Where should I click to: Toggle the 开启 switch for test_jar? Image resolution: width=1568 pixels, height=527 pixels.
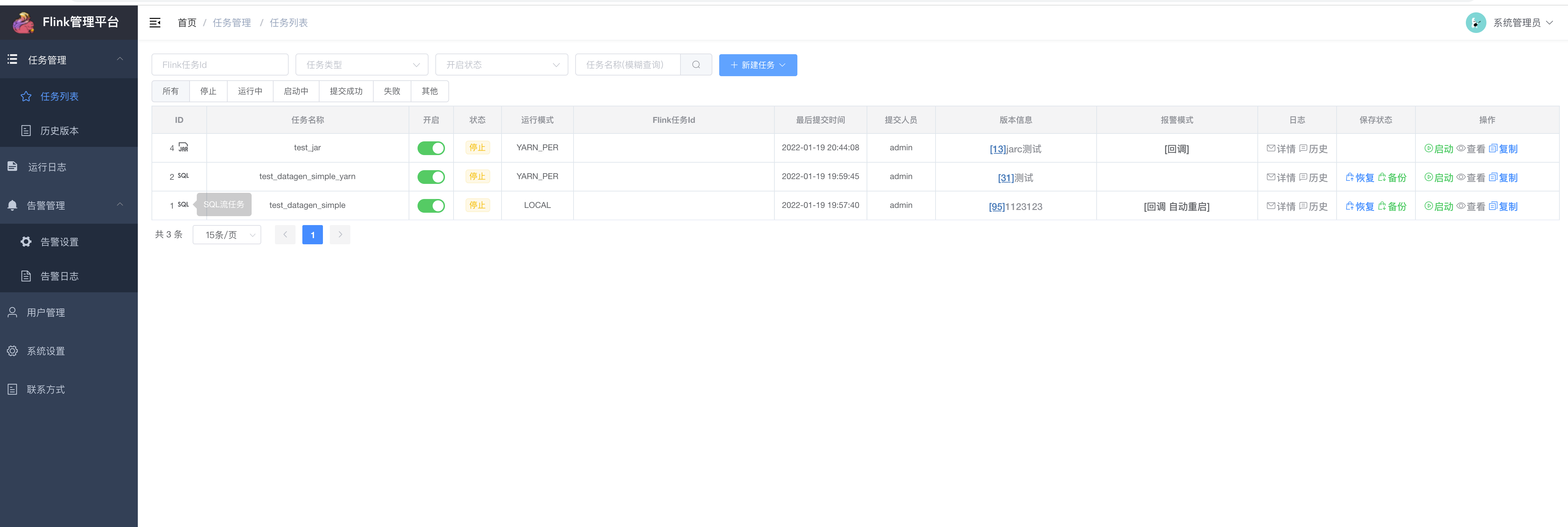[431, 148]
